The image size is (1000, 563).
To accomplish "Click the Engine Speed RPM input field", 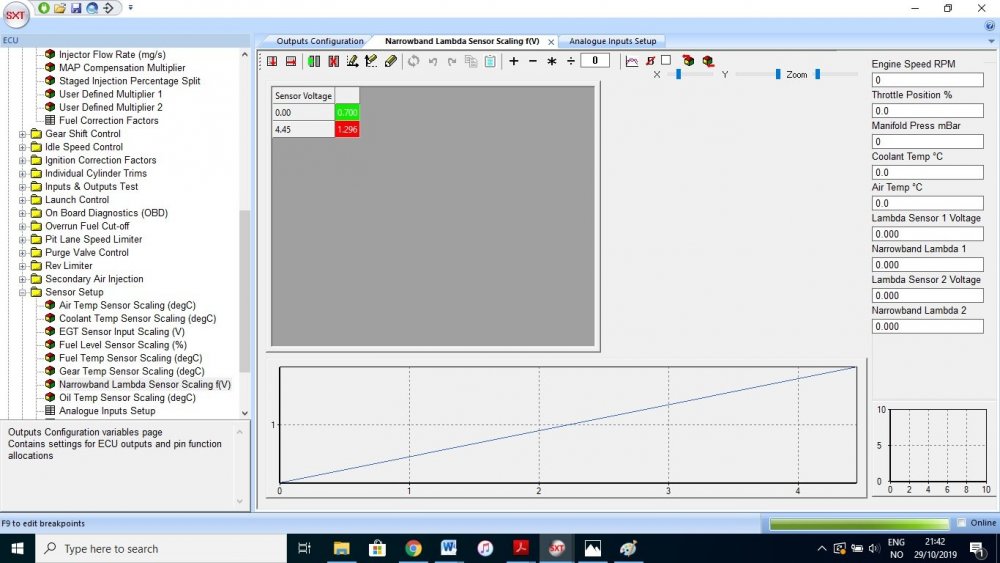I will 927,80.
